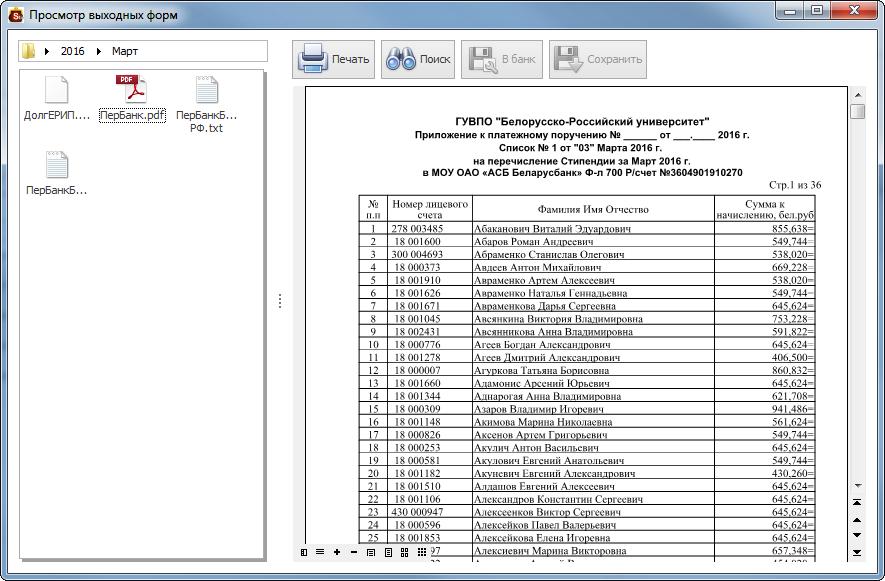Click account number 430 000947
The image size is (885, 581).
[x=417, y=512]
